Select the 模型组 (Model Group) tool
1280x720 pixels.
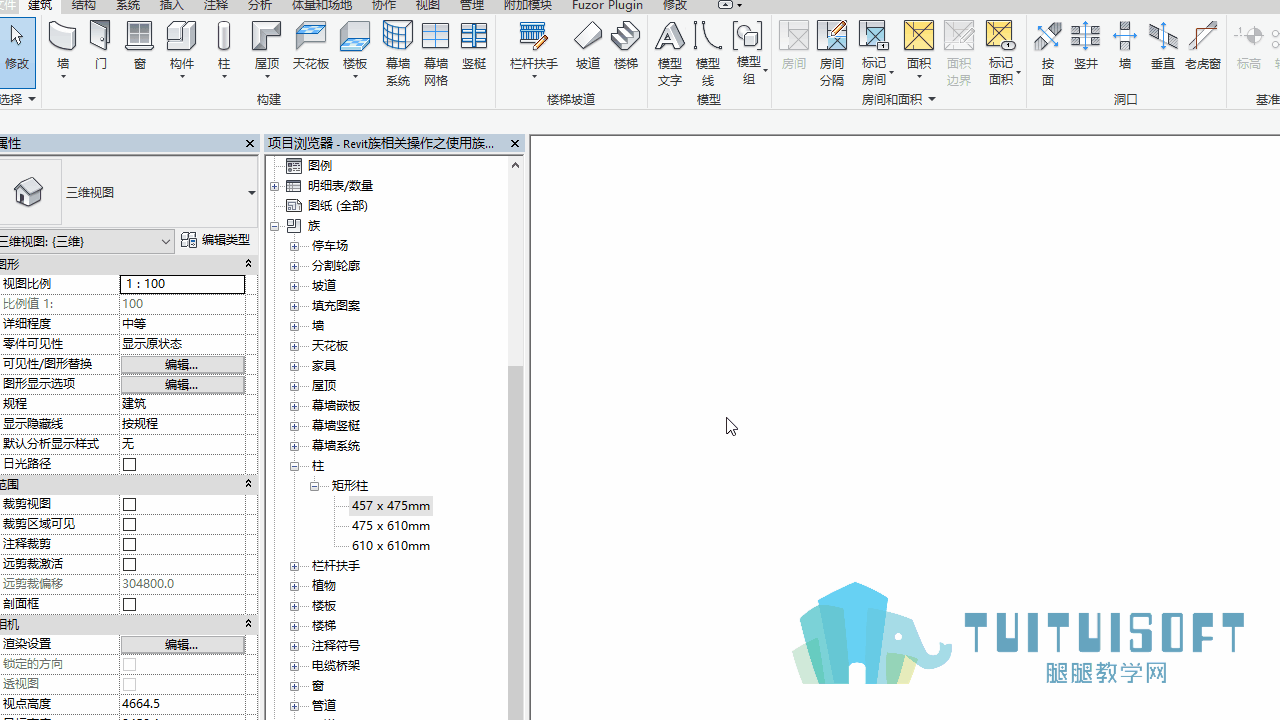point(749,53)
